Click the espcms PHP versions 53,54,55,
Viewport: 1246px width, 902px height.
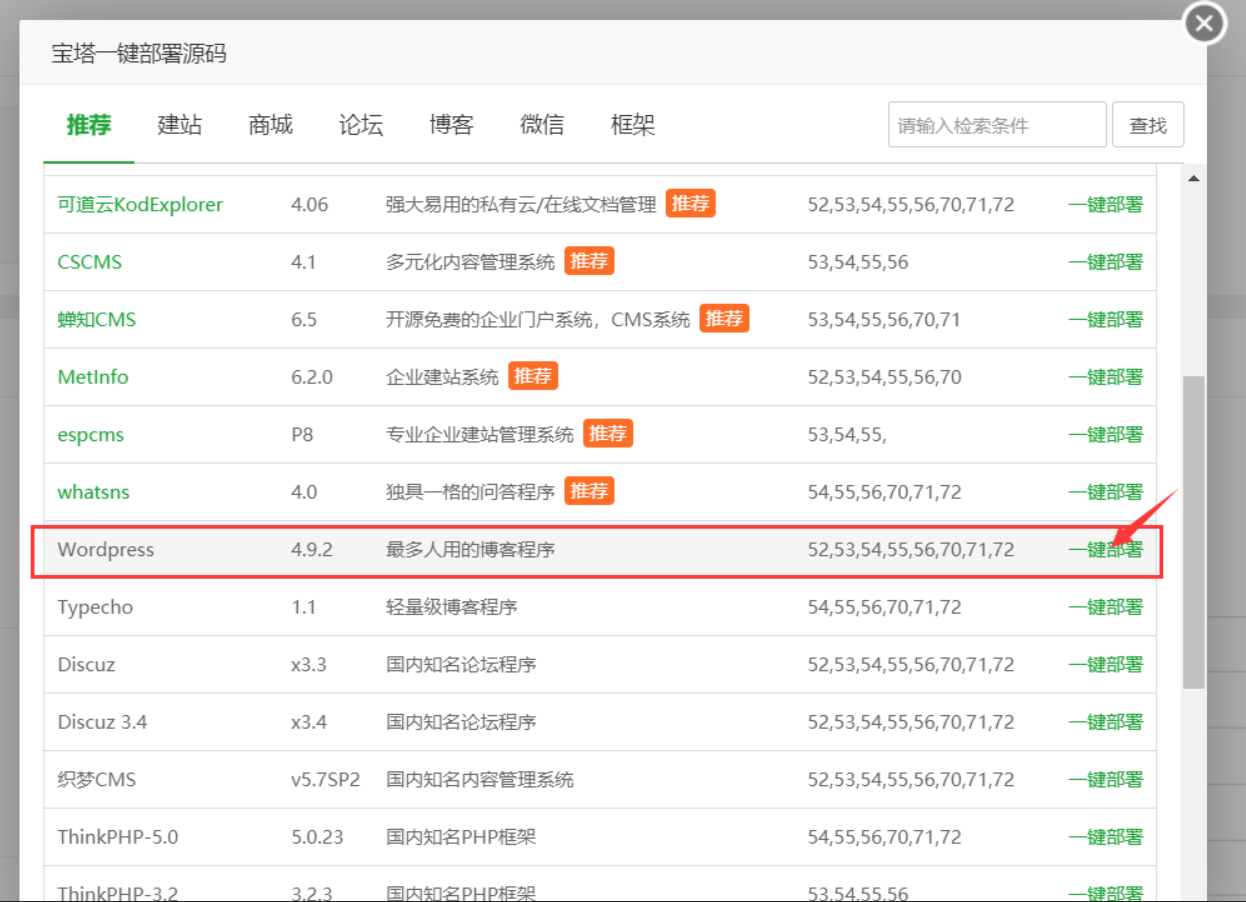pos(848,435)
